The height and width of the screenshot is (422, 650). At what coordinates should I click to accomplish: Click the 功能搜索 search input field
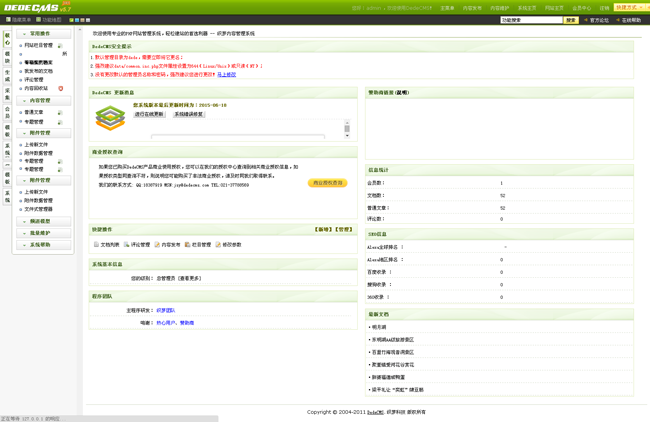(x=531, y=20)
